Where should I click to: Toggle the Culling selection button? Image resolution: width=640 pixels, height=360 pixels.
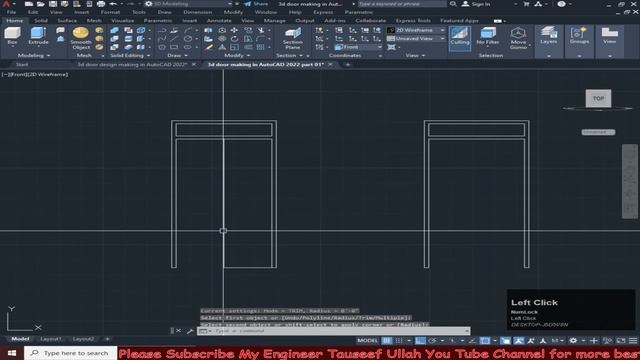point(460,38)
